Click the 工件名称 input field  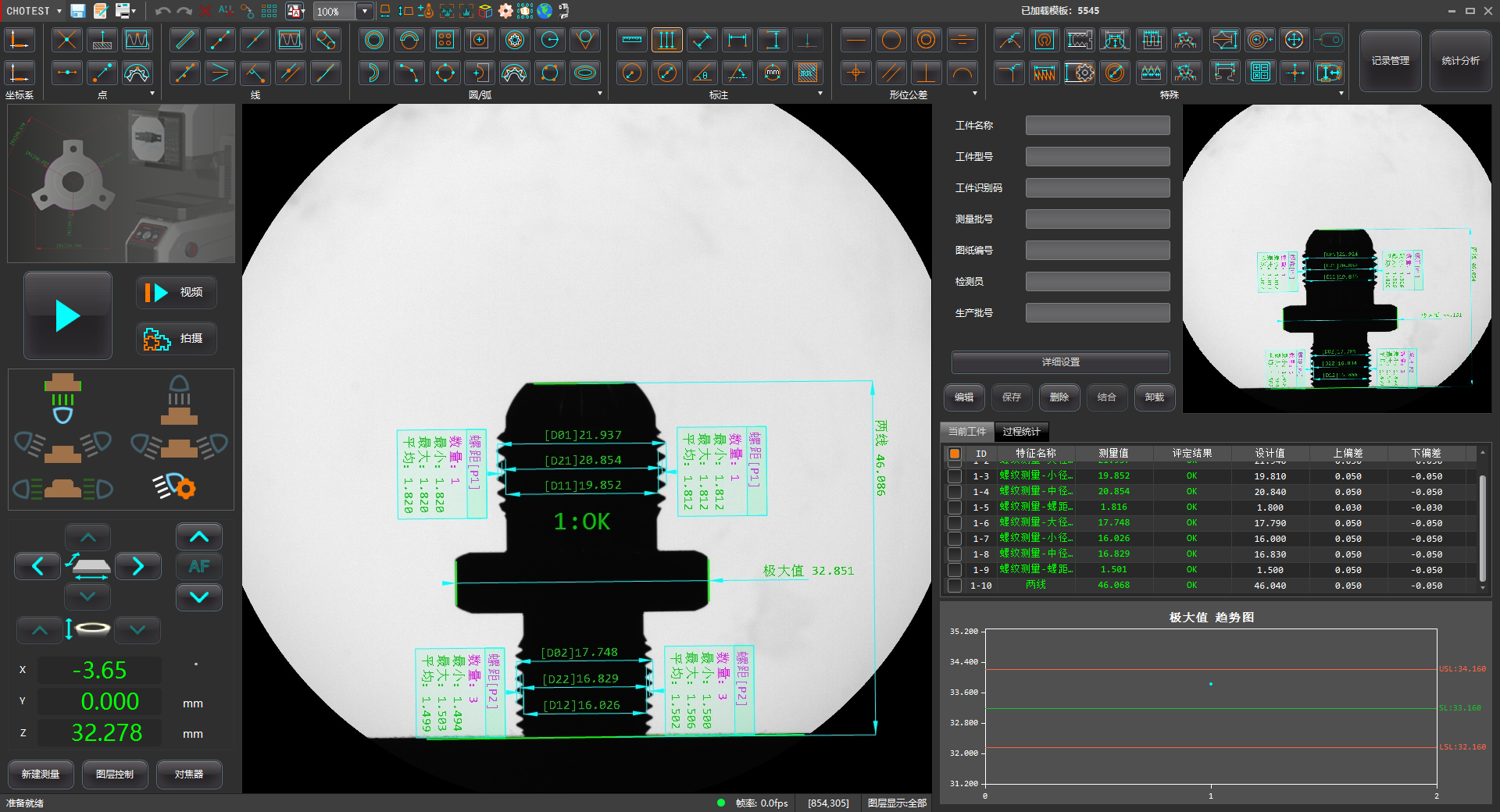[x=1097, y=126]
